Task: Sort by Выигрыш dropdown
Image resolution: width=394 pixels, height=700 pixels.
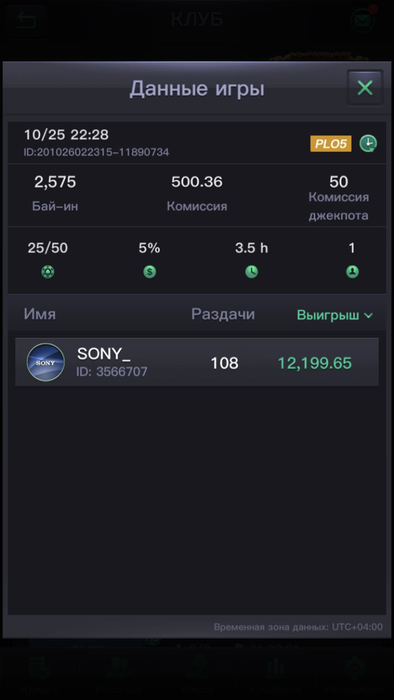Action: 335,315
